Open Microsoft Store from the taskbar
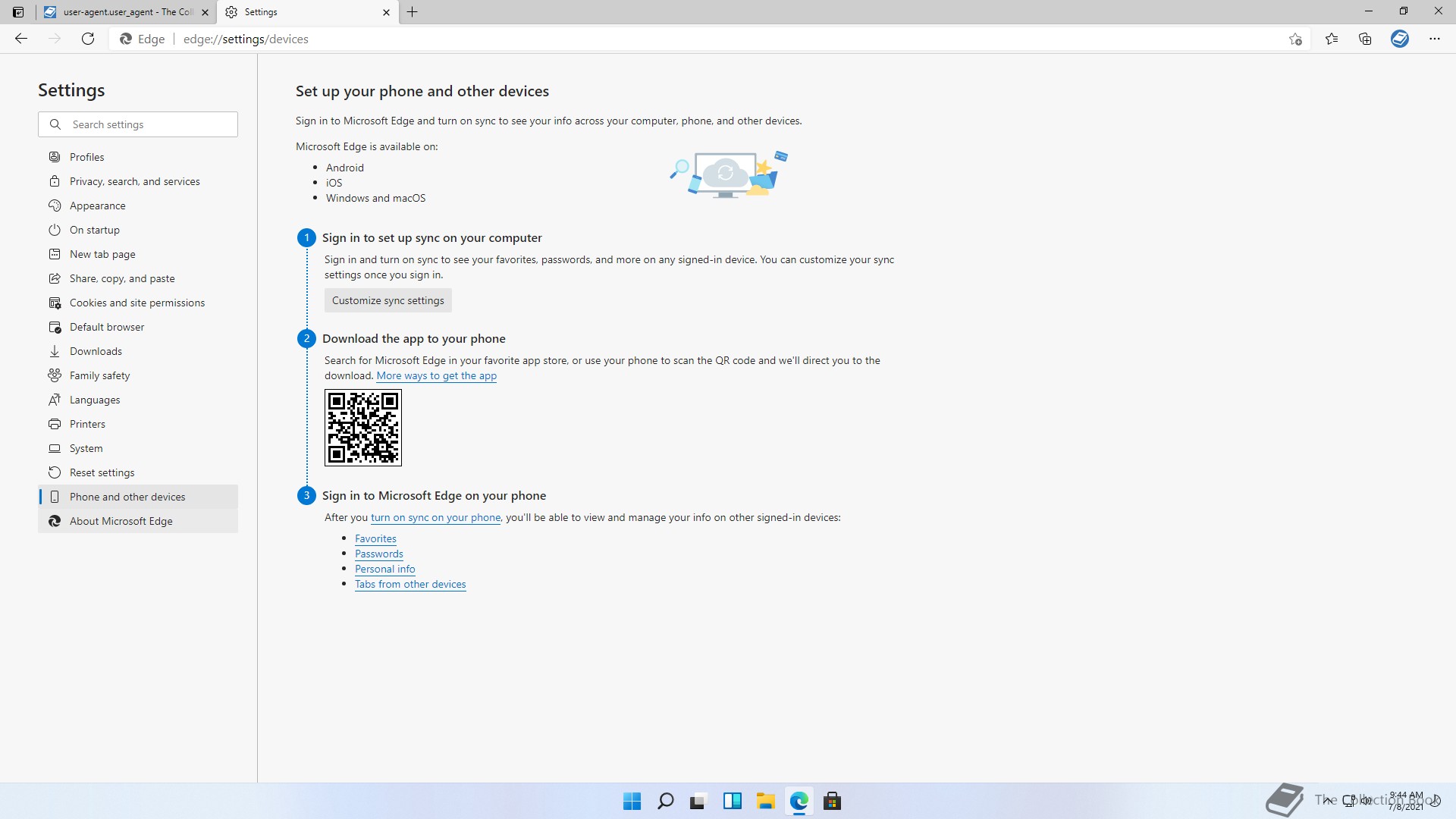The image size is (1456, 819). (x=832, y=801)
